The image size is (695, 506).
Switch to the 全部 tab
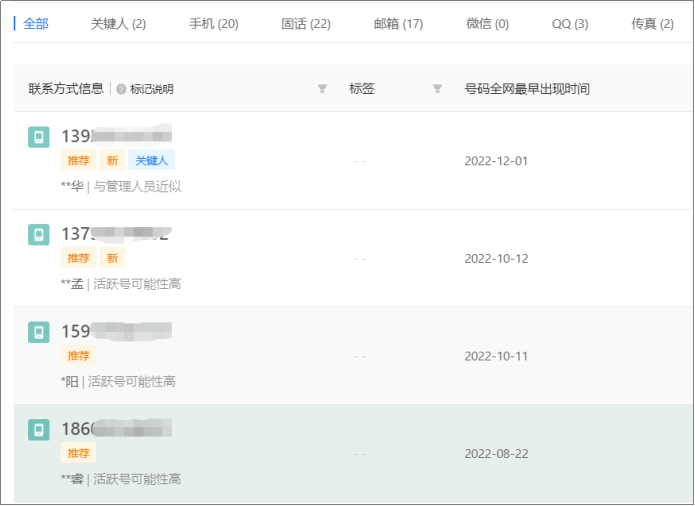point(36,23)
